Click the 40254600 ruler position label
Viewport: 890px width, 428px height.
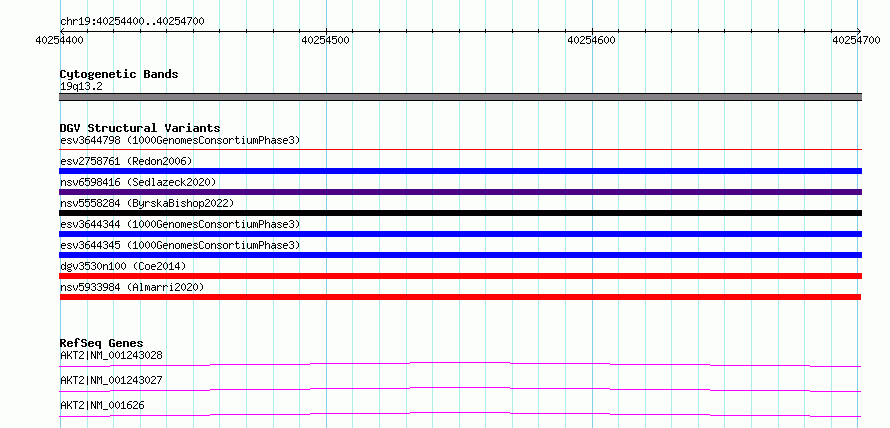point(591,40)
